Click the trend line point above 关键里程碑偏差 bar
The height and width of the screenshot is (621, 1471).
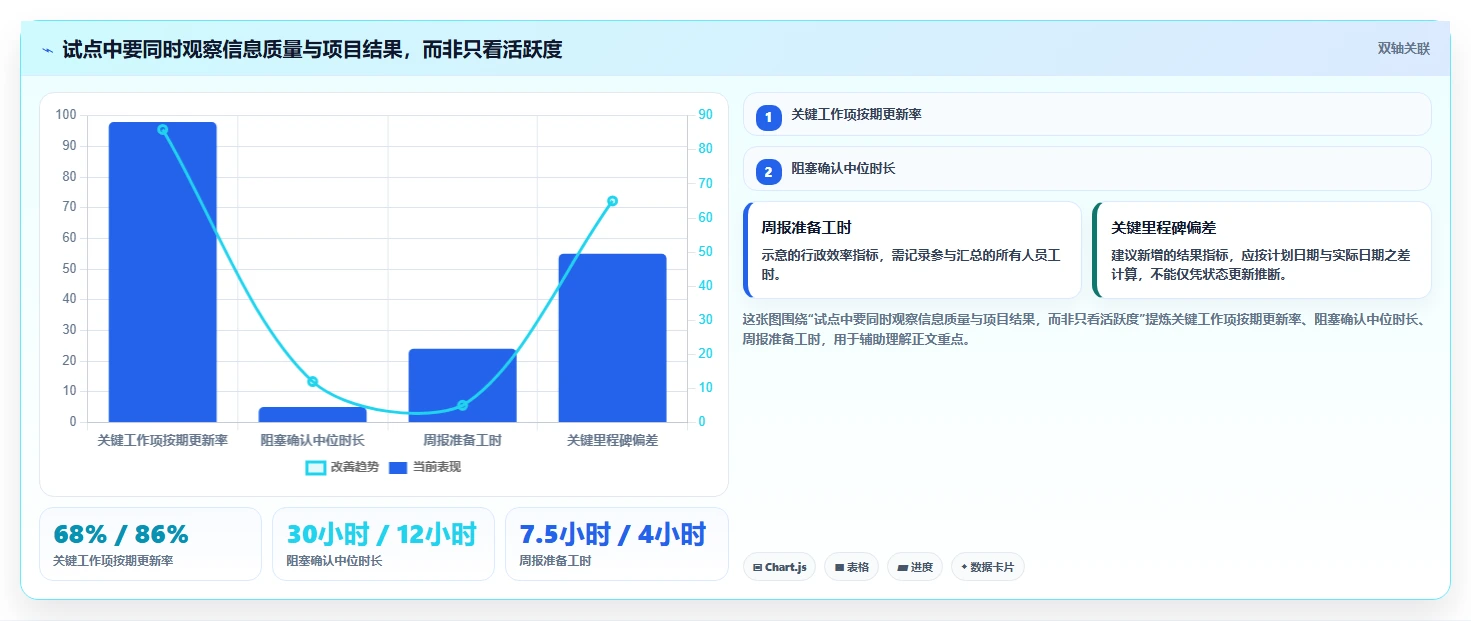point(613,201)
